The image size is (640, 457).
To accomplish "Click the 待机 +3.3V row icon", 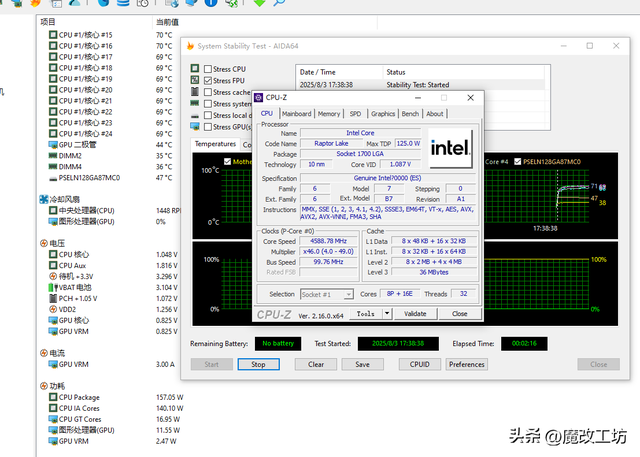I will 53,276.
